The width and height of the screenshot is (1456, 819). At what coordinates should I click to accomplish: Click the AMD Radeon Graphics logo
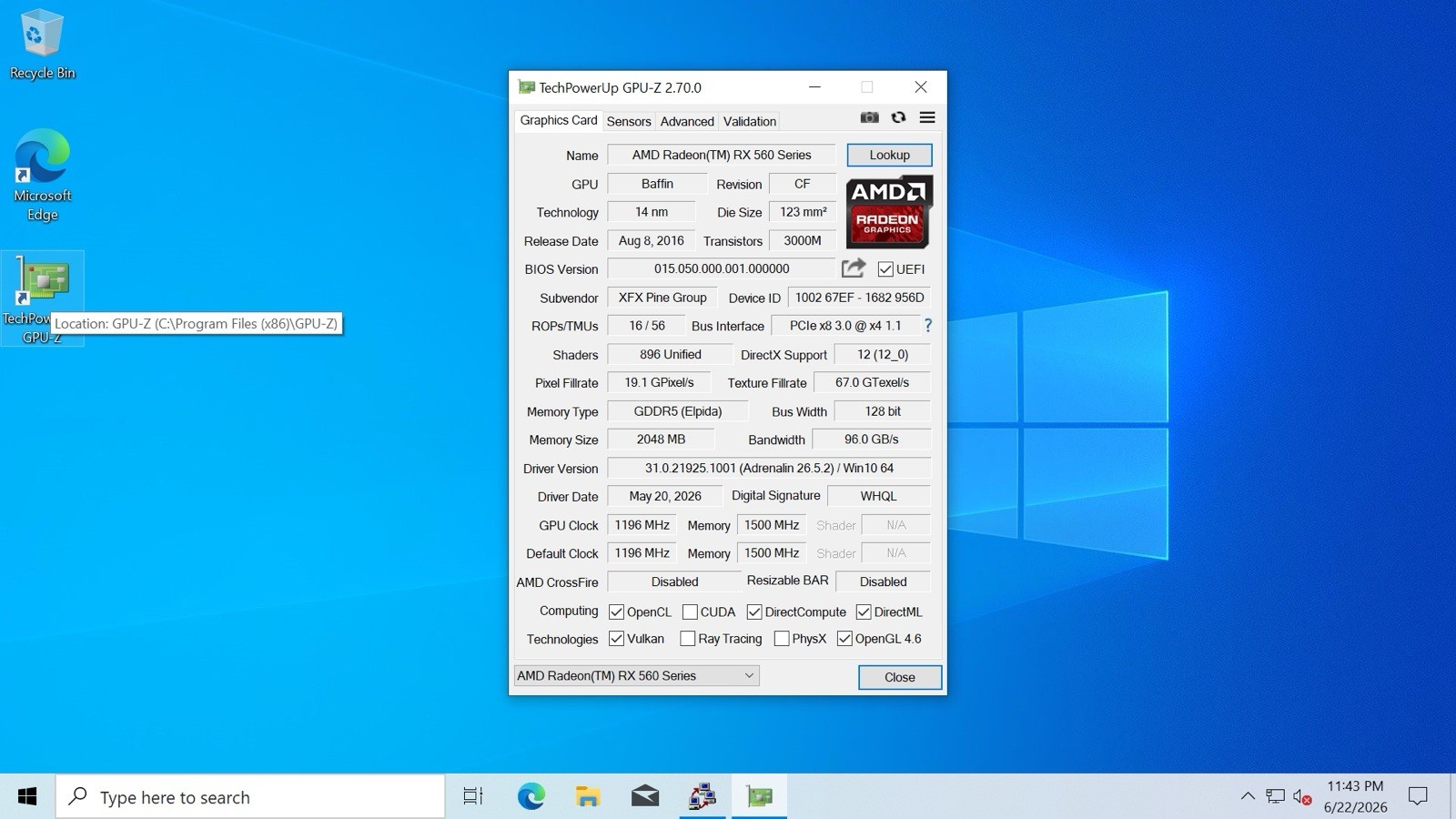point(889,212)
